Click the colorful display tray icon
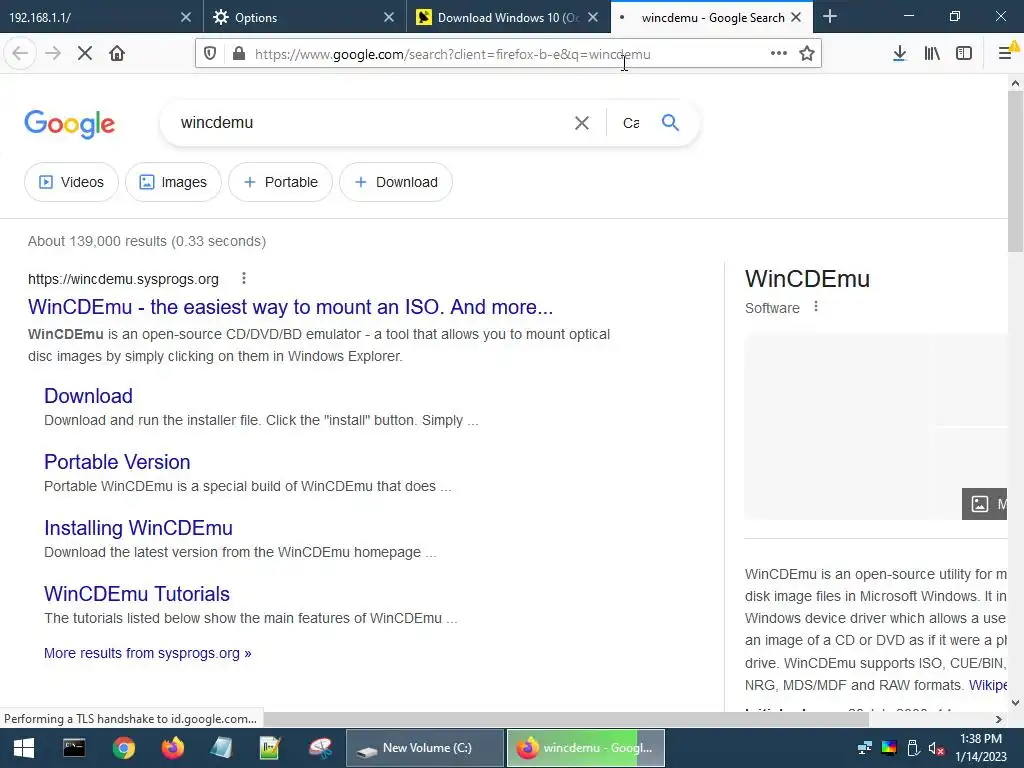The height and width of the screenshot is (768, 1024). point(889,748)
